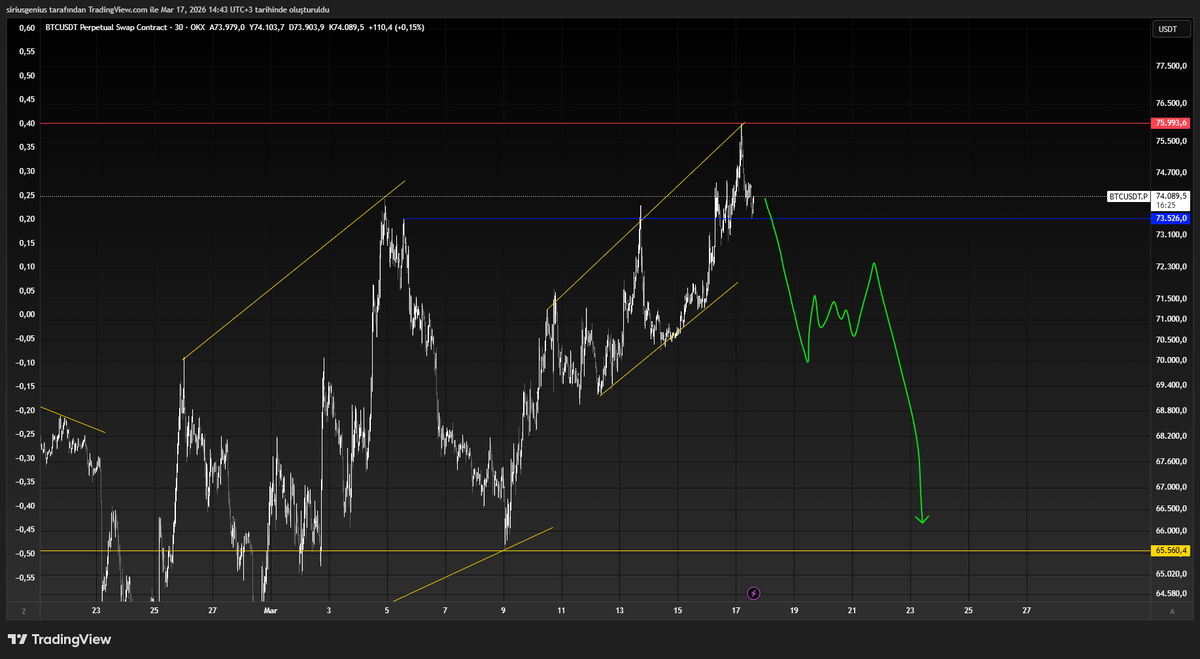Click the yellow 65.560,4 price label
This screenshot has width=1200, height=659.
(x=1171, y=550)
